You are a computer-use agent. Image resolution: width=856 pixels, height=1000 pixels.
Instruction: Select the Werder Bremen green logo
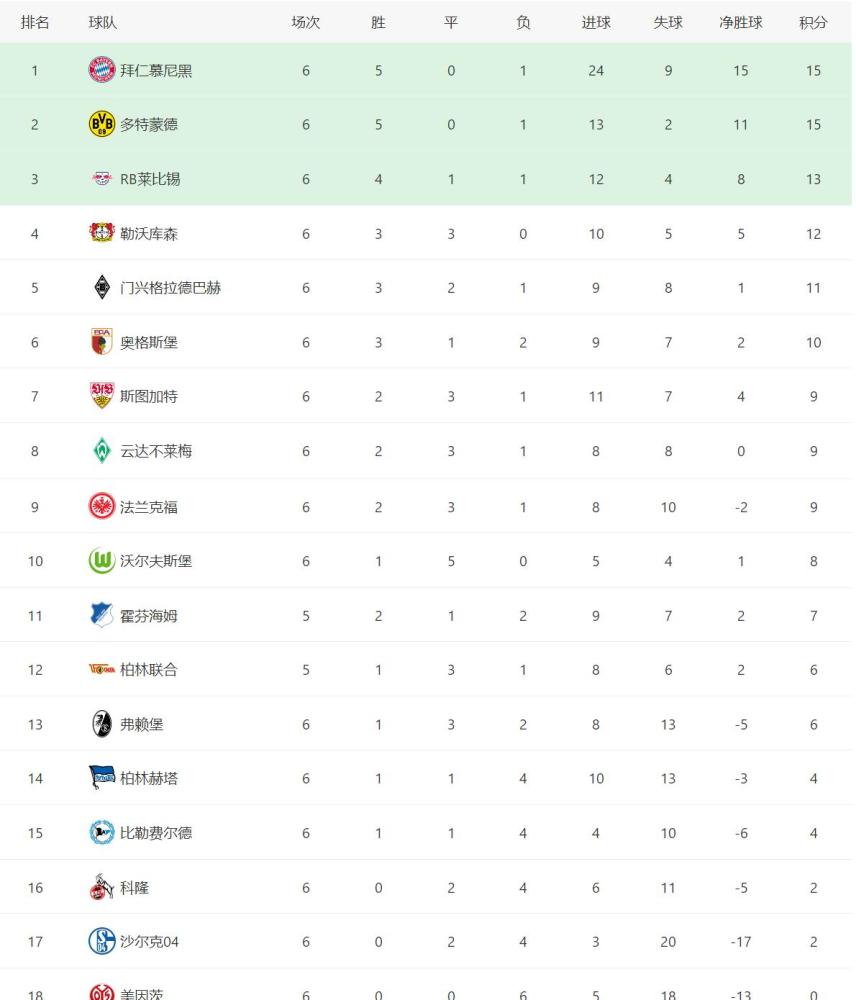[101, 451]
